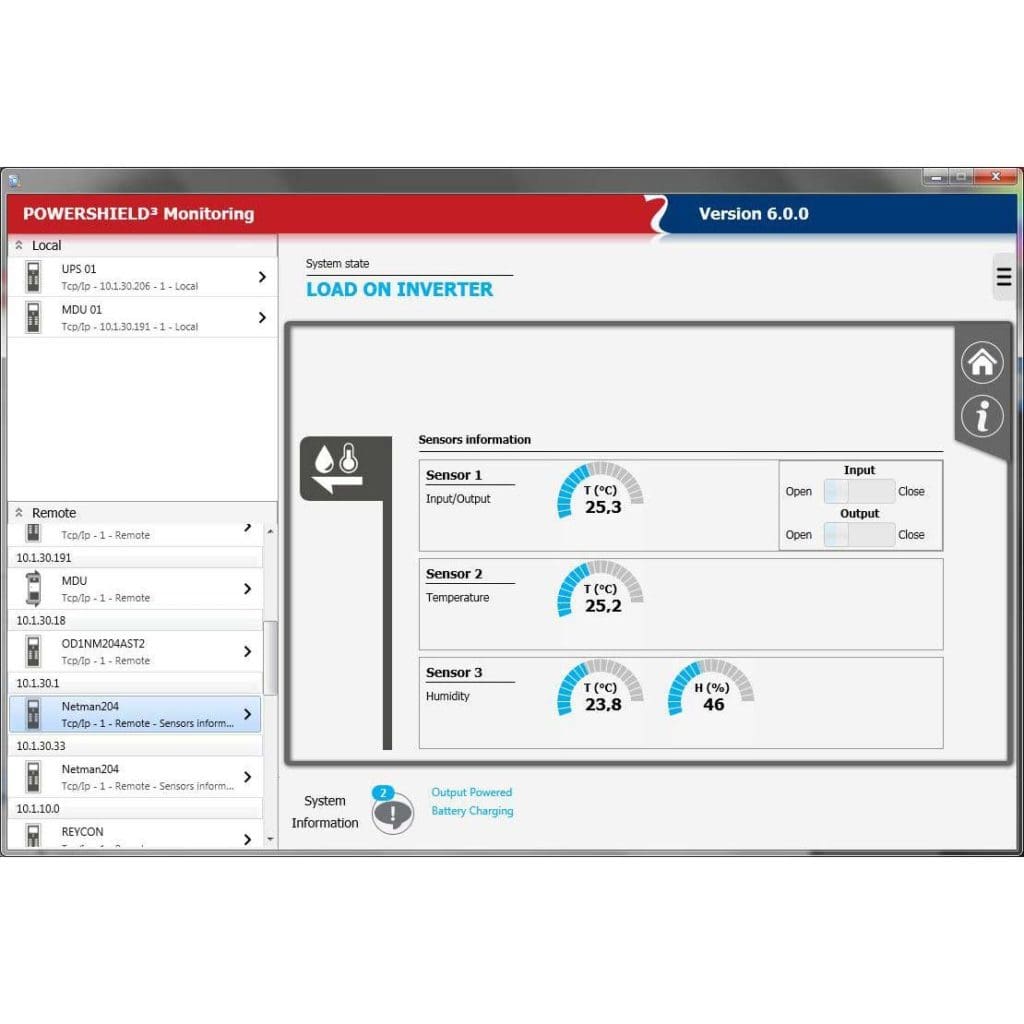1024x1024 pixels.
Task: Minimize the PowerShield window
Action: [936, 177]
